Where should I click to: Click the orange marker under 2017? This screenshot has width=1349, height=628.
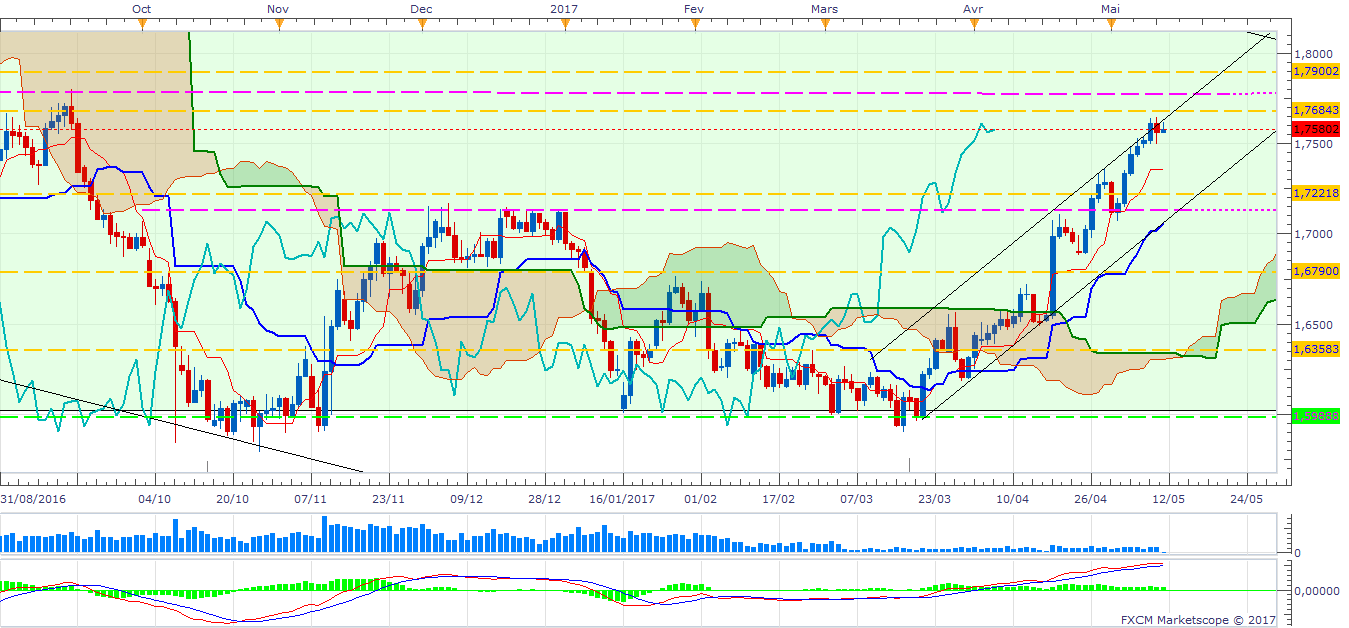pos(564,25)
